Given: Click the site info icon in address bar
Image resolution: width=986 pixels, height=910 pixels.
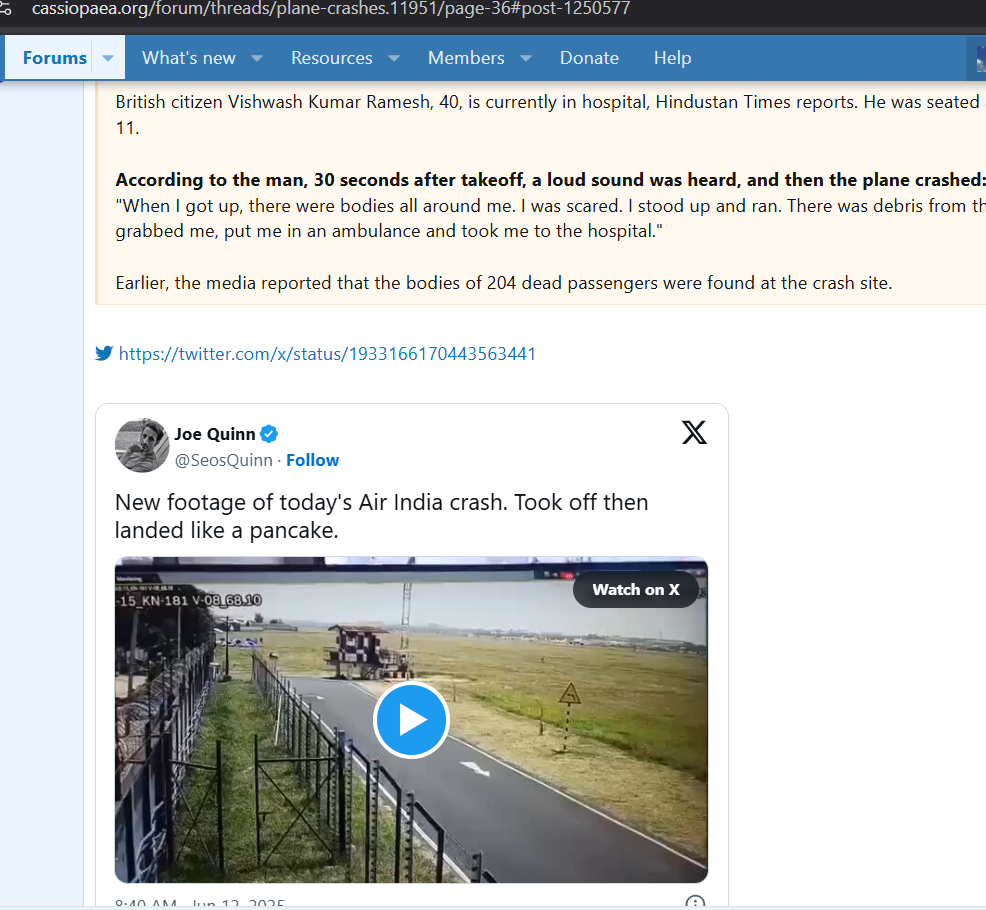Looking at the screenshot, I should (x=6, y=9).
